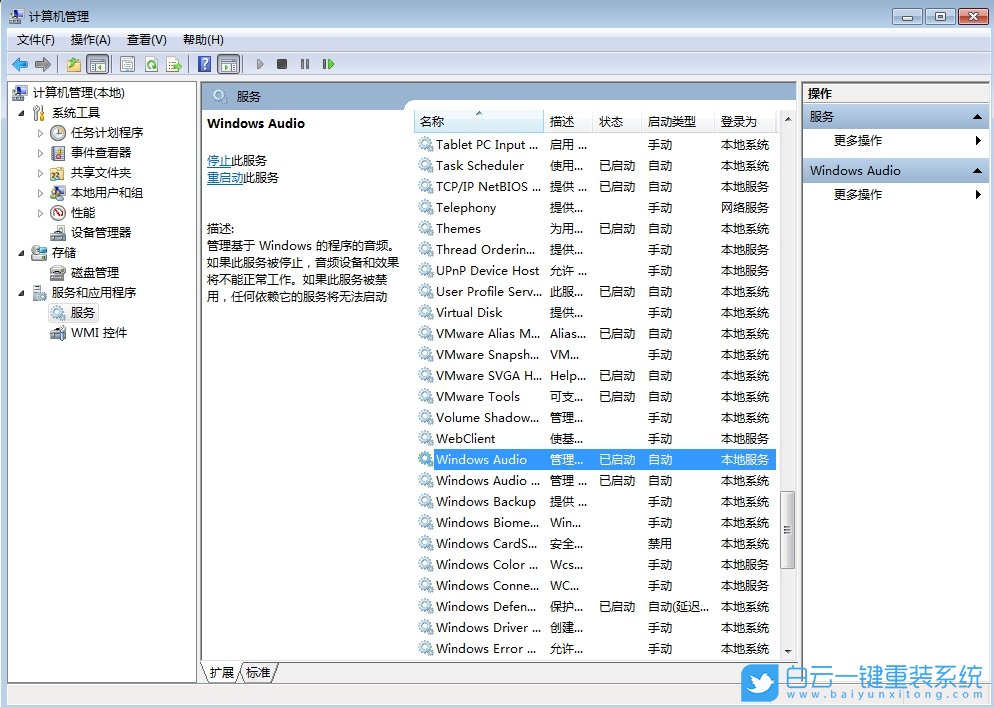Open the 操作(A) menu
Viewport: 994px width, 707px height.
[x=90, y=40]
